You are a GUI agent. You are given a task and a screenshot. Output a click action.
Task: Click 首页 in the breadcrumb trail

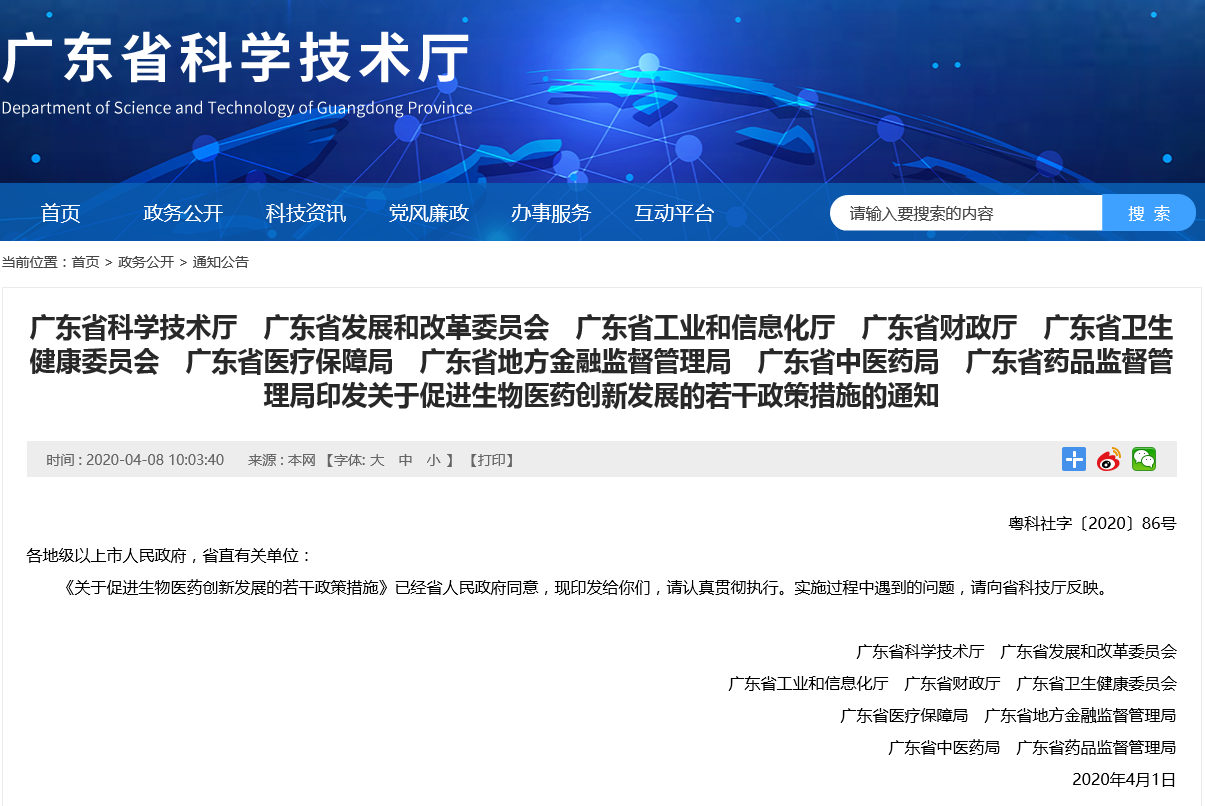pyautogui.click(x=85, y=262)
